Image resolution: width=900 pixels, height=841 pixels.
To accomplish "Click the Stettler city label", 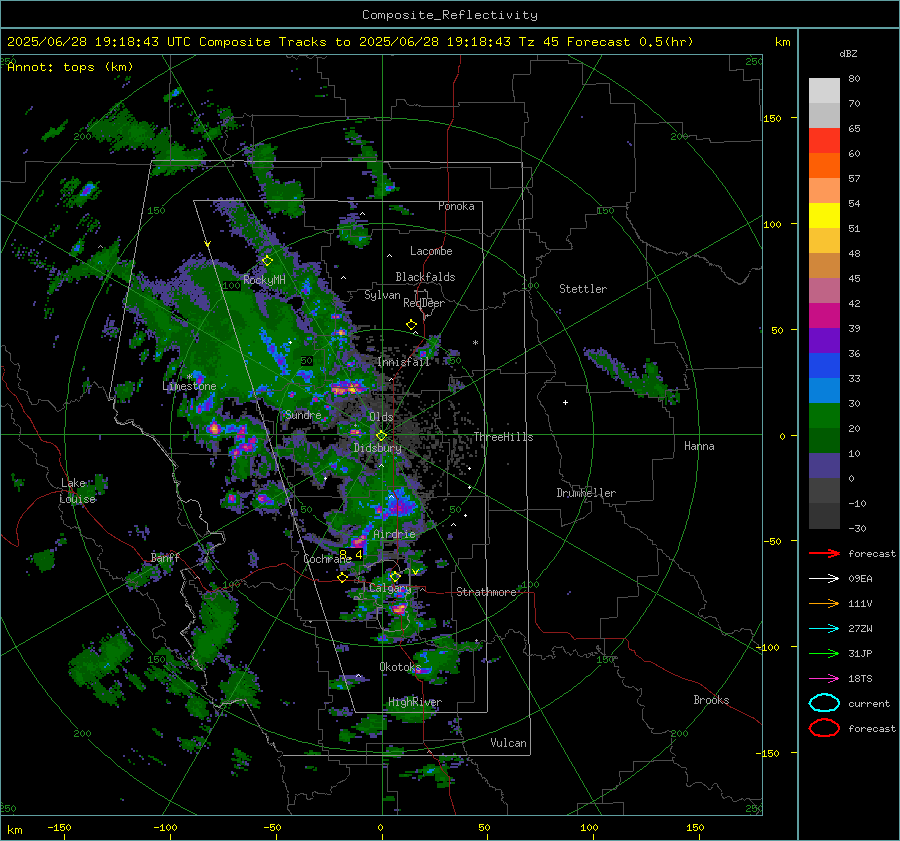I will (583, 289).
